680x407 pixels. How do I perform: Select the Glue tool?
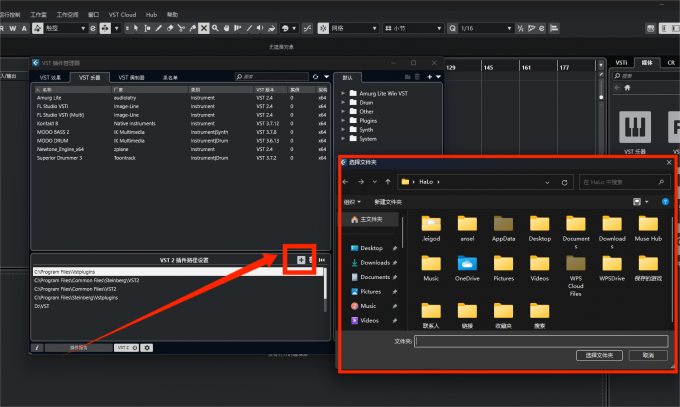[193, 28]
